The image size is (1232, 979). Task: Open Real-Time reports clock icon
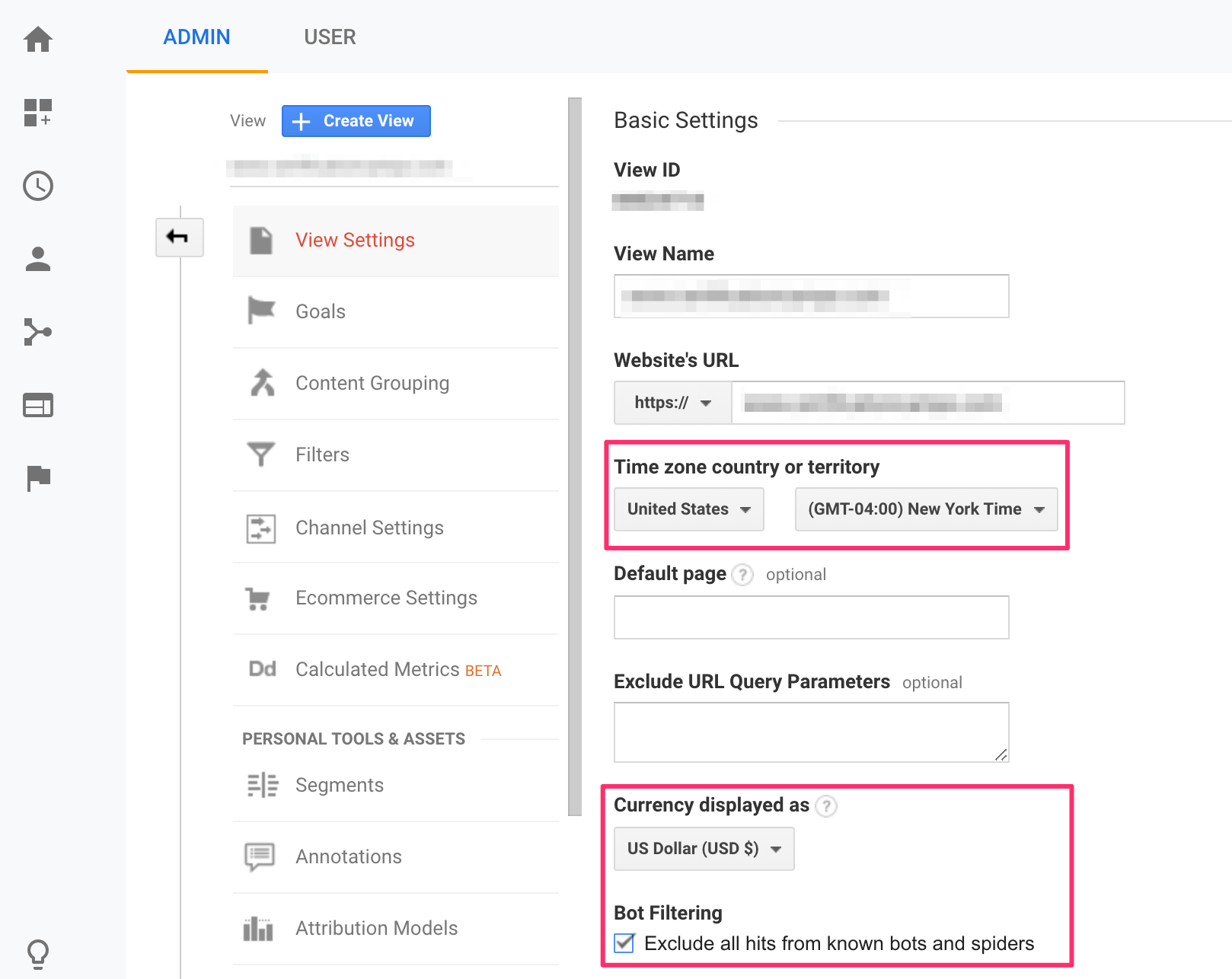click(x=38, y=186)
